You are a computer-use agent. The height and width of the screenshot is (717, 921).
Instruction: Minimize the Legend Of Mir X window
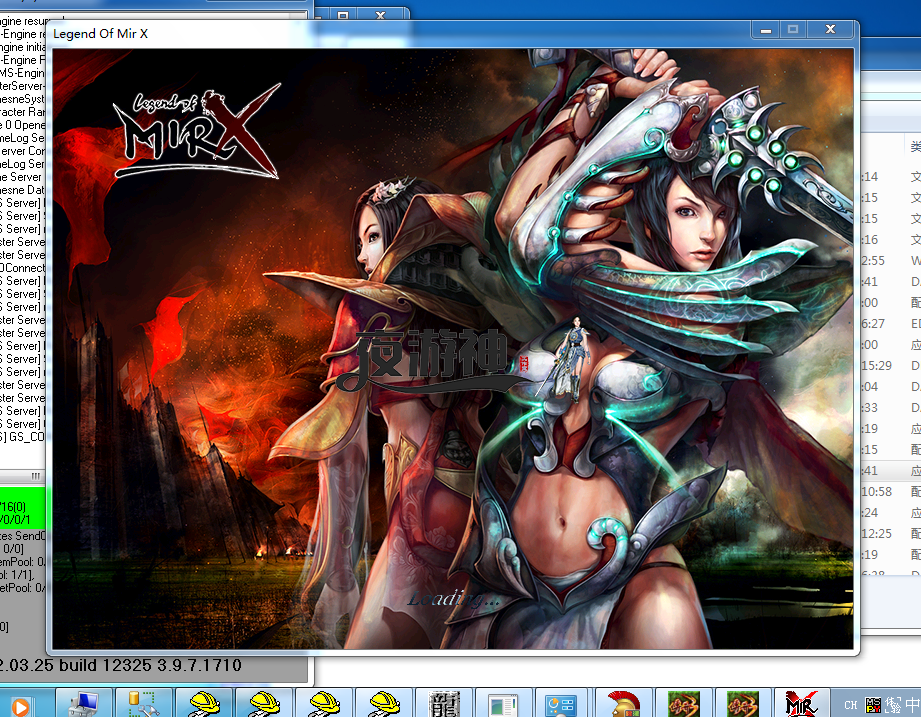pos(765,29)
